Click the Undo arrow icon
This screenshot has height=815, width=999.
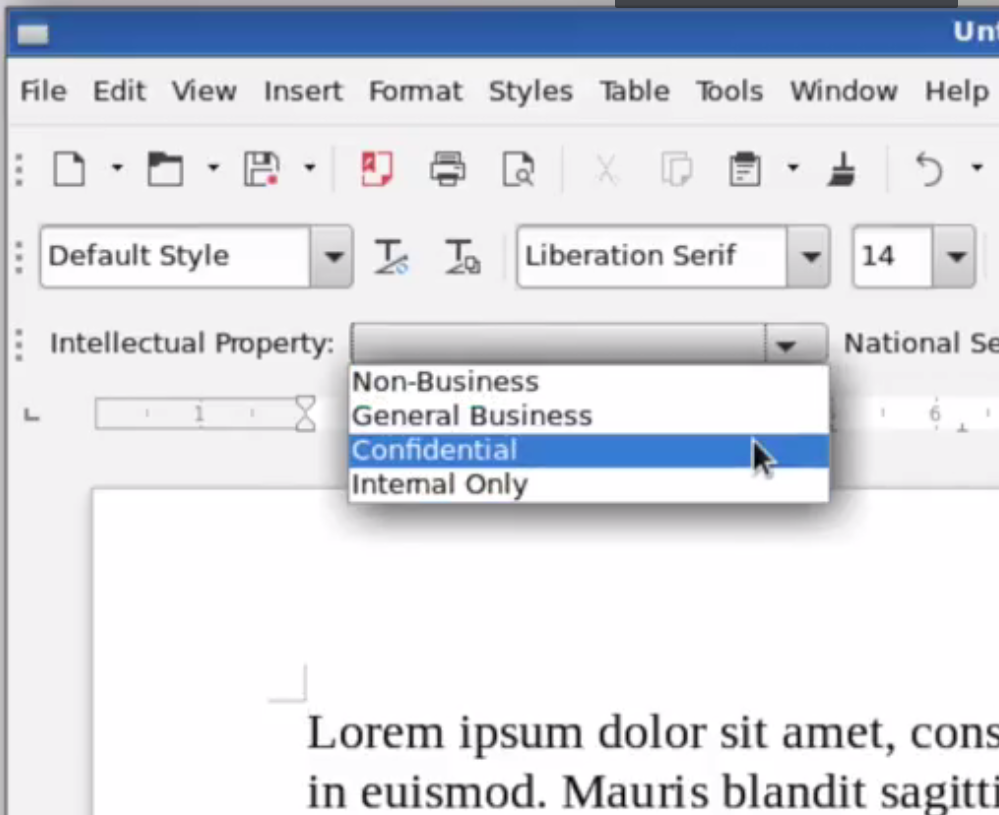929,170
